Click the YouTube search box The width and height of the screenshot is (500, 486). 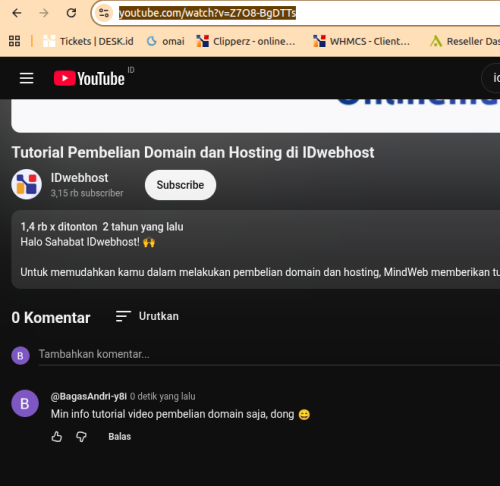[491, 78]
